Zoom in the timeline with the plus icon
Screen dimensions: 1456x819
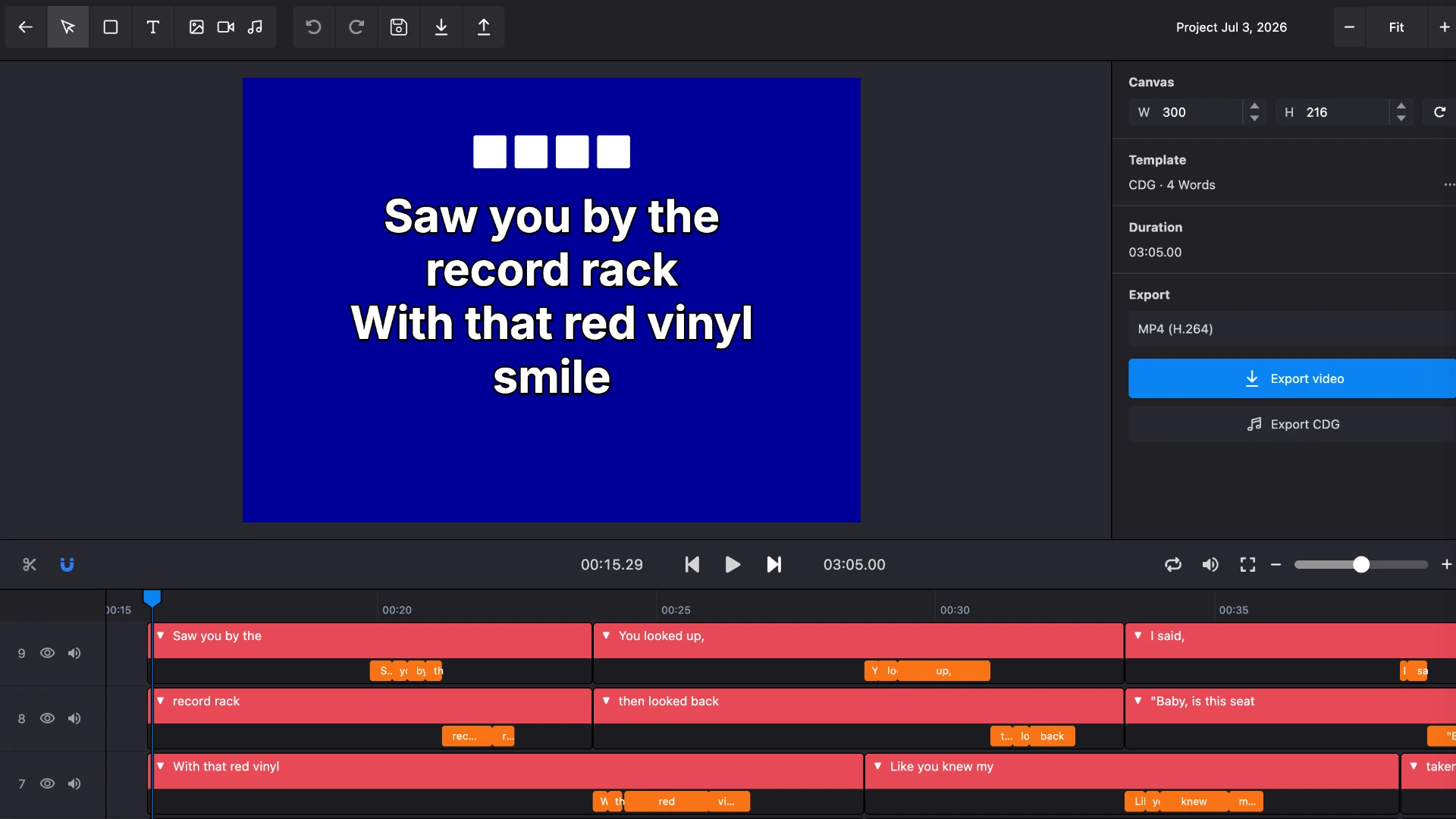(x=1446, y=565)
